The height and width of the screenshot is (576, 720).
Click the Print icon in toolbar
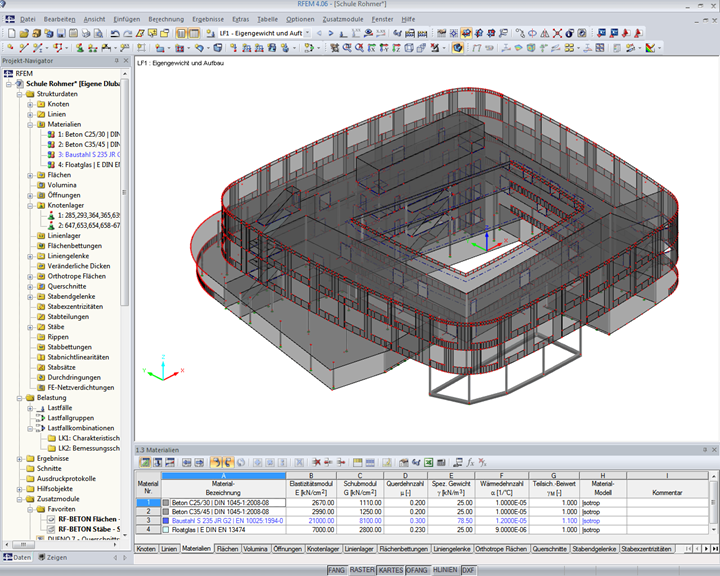tap(86, 33)
